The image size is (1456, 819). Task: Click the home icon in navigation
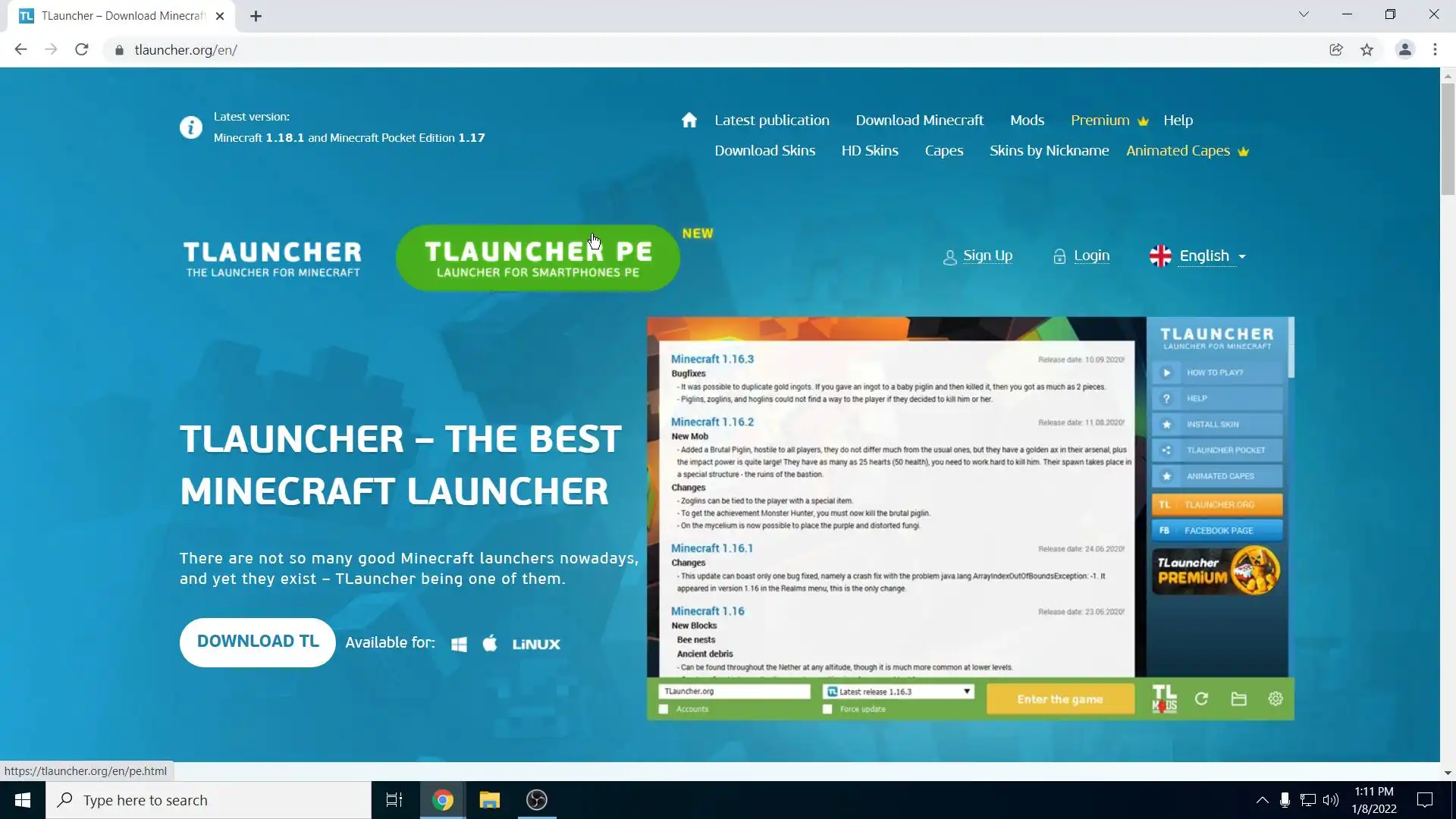click(689, 121)
